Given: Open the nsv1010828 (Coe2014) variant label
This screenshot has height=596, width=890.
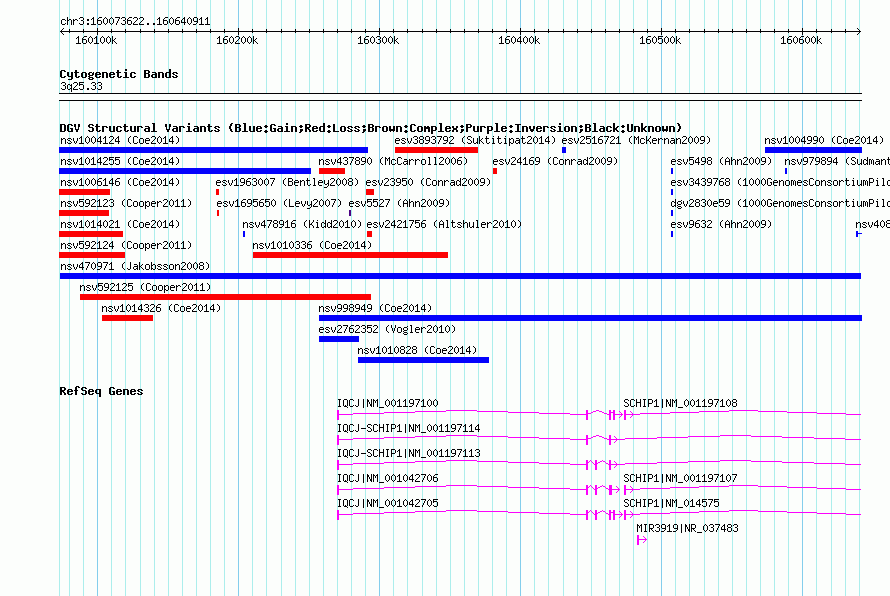Looking at the screenshot, I should [417, 350].
